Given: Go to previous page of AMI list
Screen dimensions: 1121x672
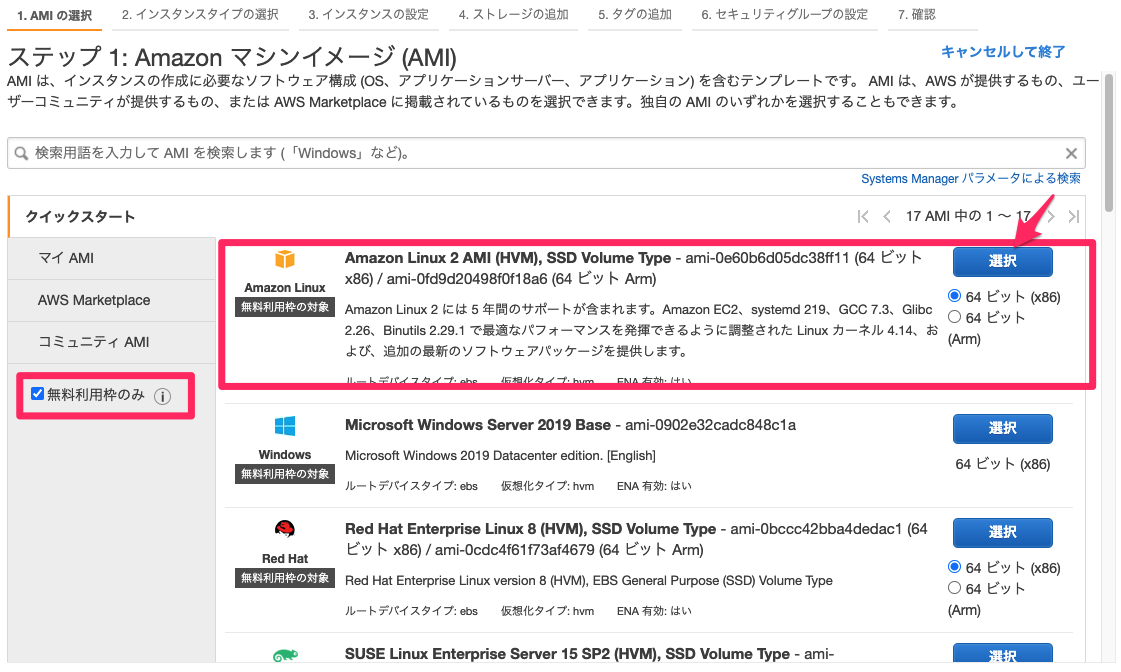Looking at the screenshot, I should [x=887, y=217].
